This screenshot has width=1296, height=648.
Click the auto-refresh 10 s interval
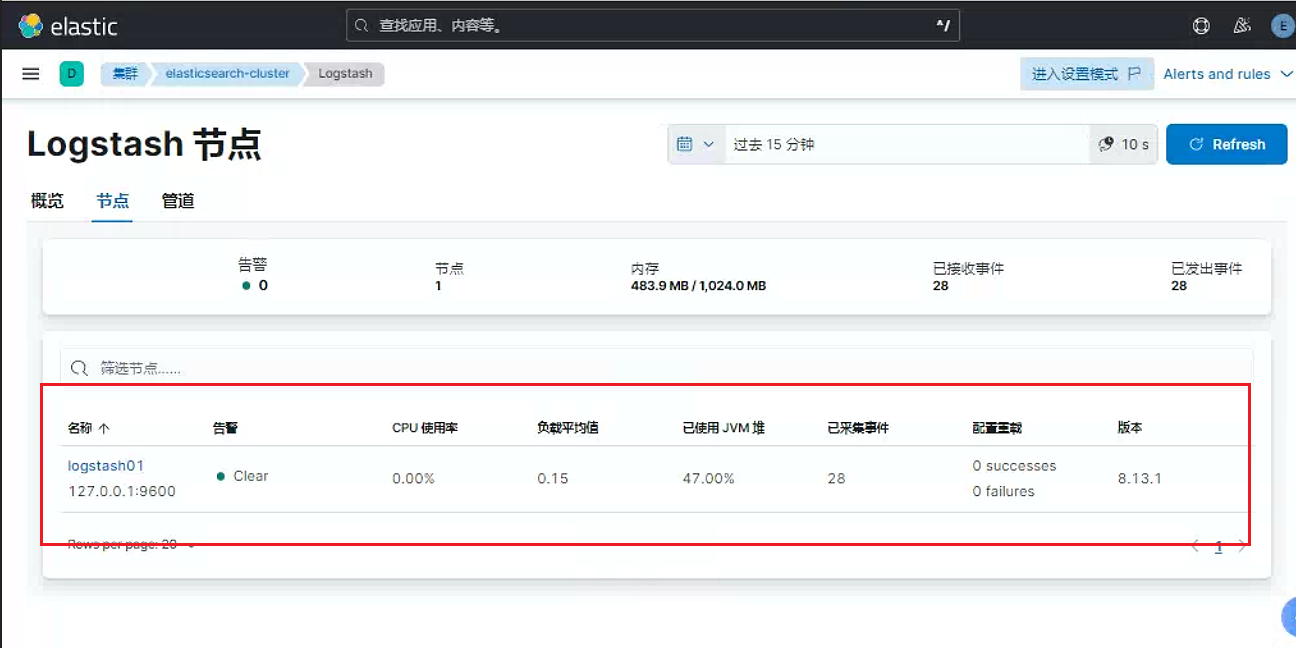[1124, 144]
